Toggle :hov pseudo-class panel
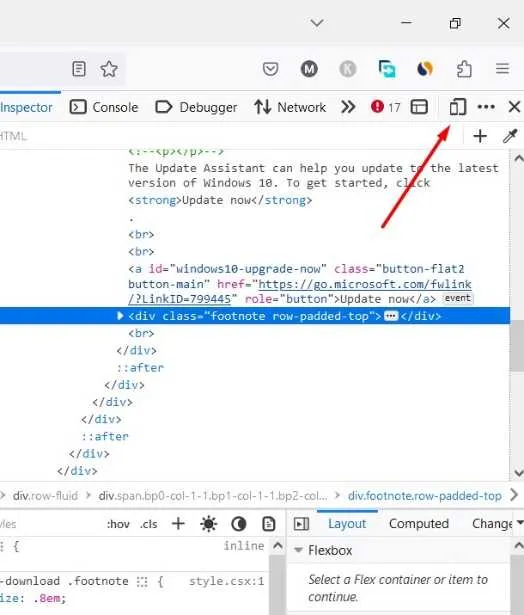Viewport: 524px width, 615px height. click(118, 524)
